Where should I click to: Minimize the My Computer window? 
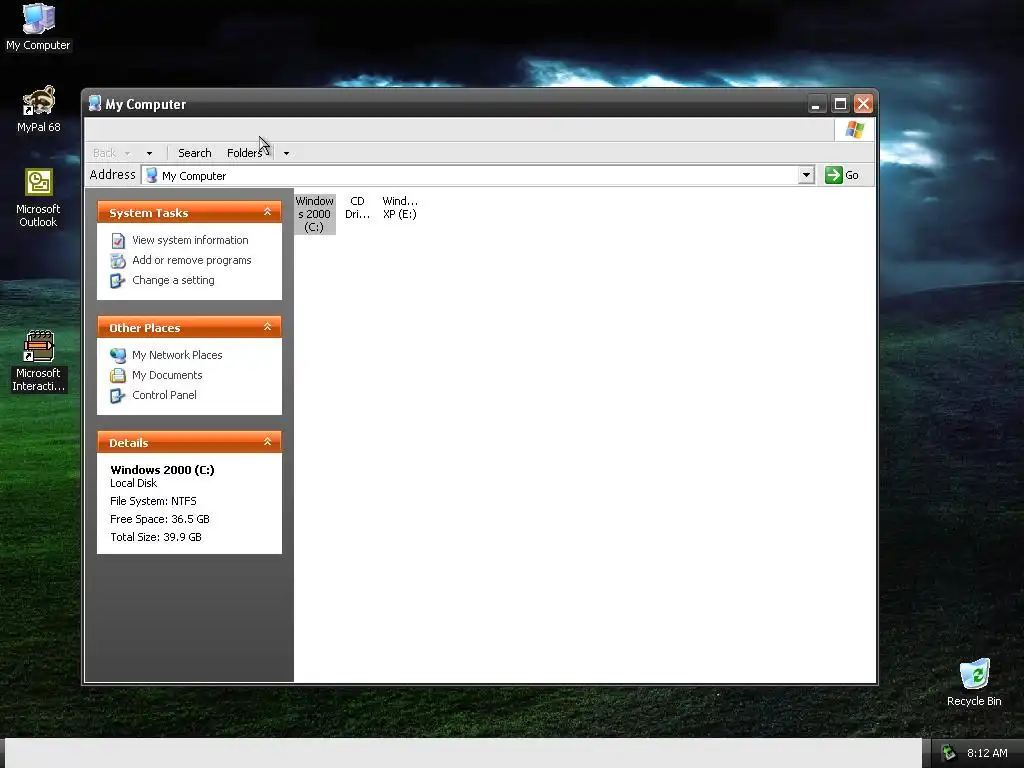pos(816,104)
